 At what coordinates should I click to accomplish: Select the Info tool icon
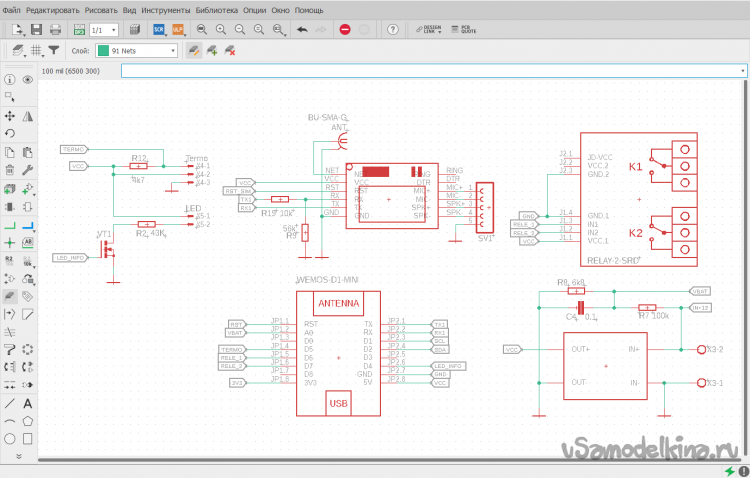click(9, 79)
